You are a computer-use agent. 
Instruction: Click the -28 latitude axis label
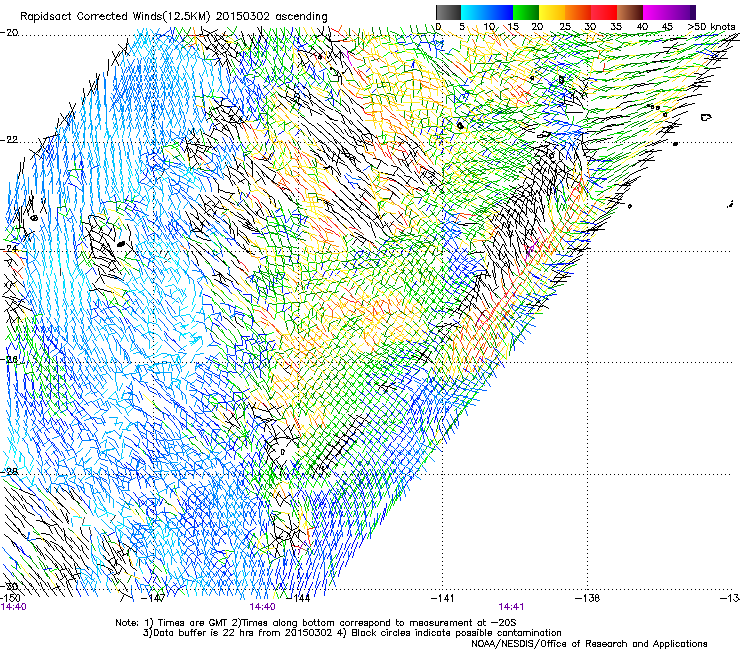9,471
